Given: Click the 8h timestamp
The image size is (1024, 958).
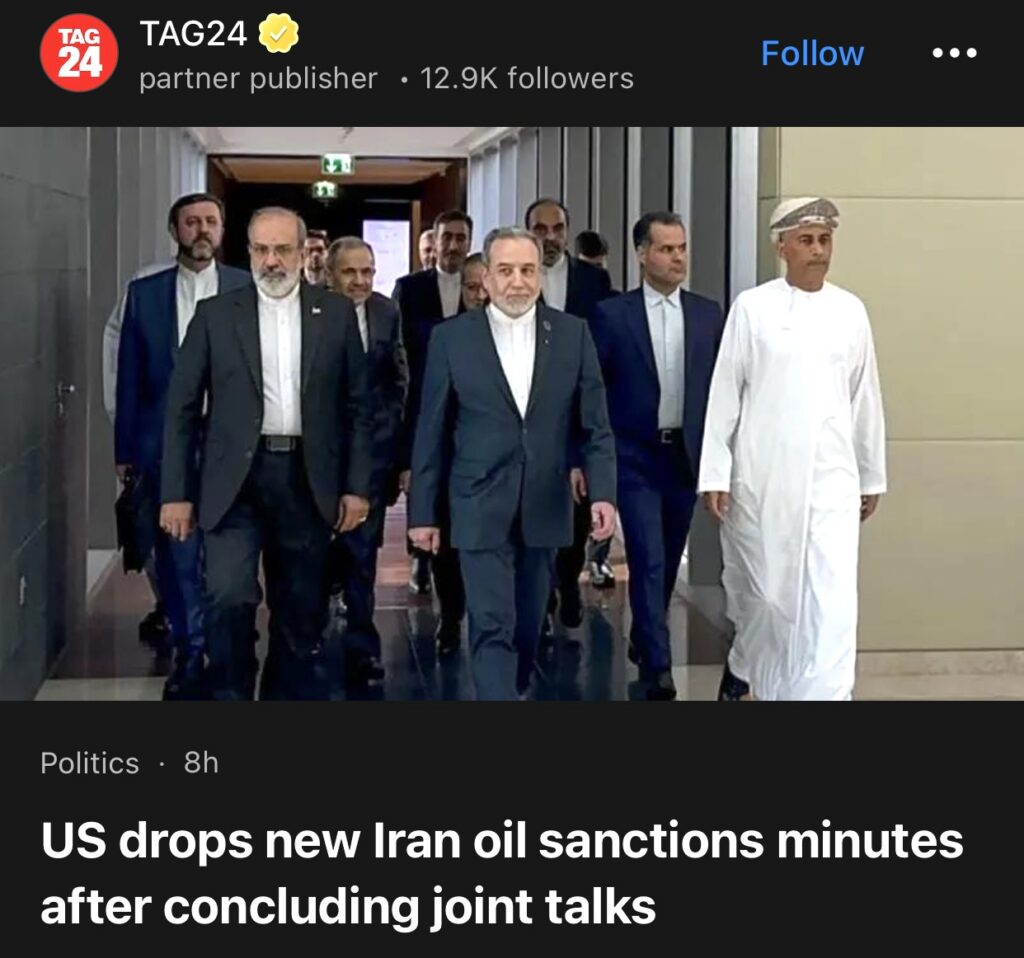Looking at the screenshot, I should pyautogui.click(x=201, y=762).
